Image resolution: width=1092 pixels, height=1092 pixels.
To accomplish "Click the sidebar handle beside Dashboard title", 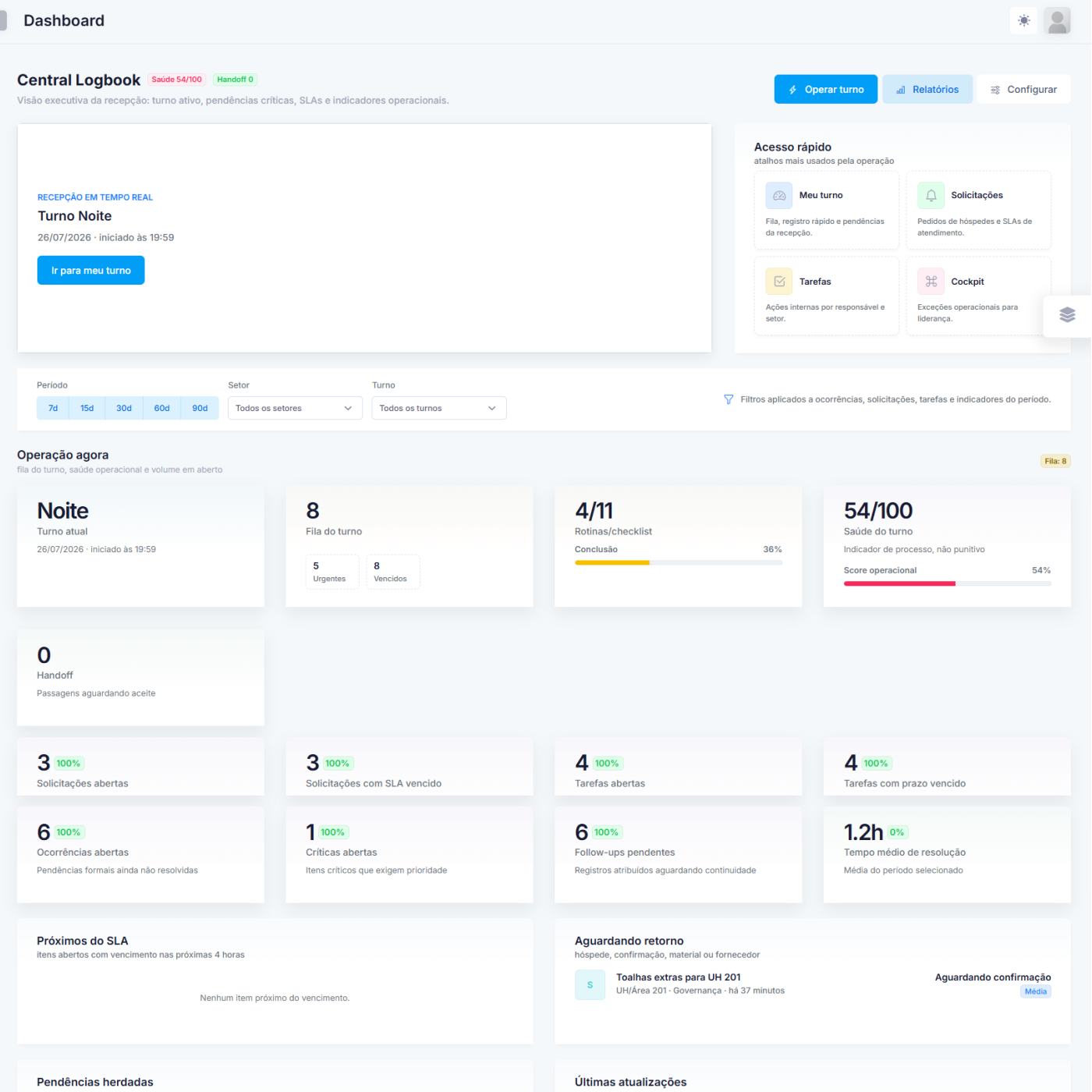I will 3,20.
